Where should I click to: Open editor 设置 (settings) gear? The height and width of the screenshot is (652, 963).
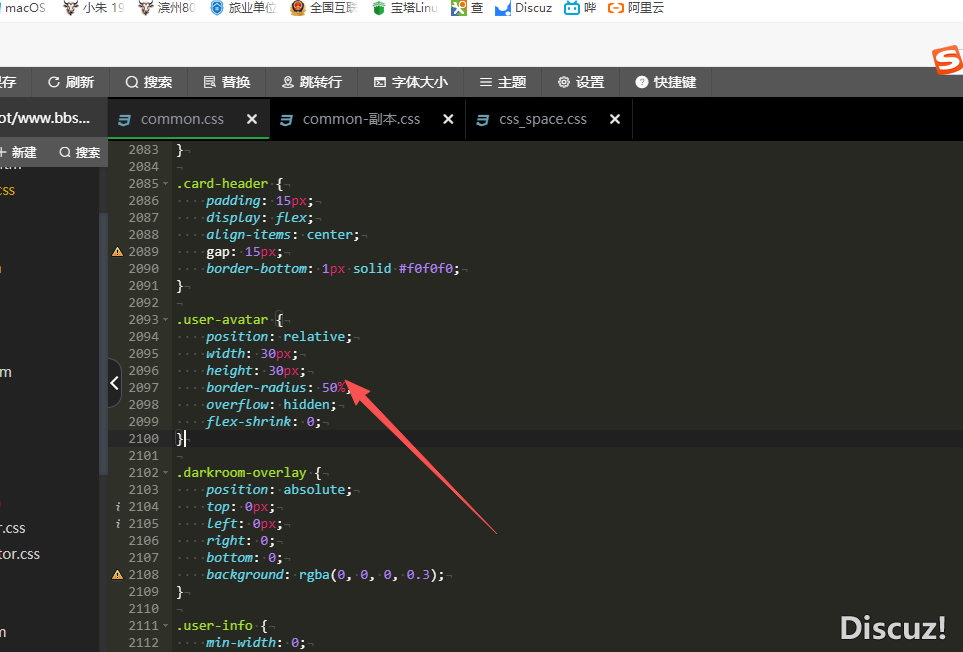(581, 82)
